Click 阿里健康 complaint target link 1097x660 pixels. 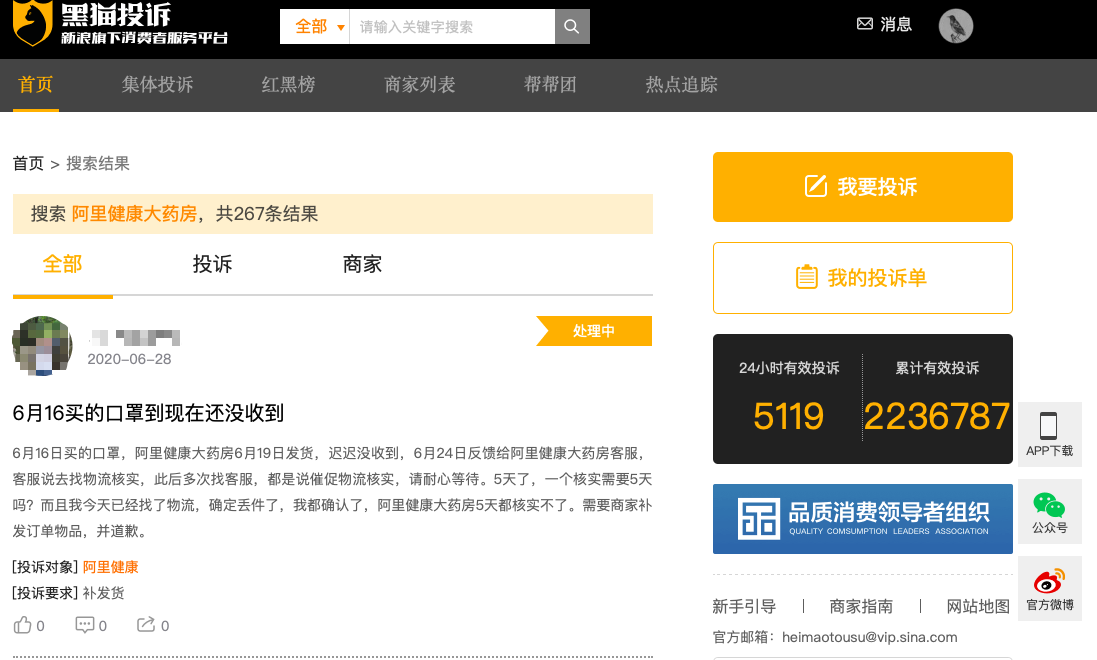tap(111, 567)
